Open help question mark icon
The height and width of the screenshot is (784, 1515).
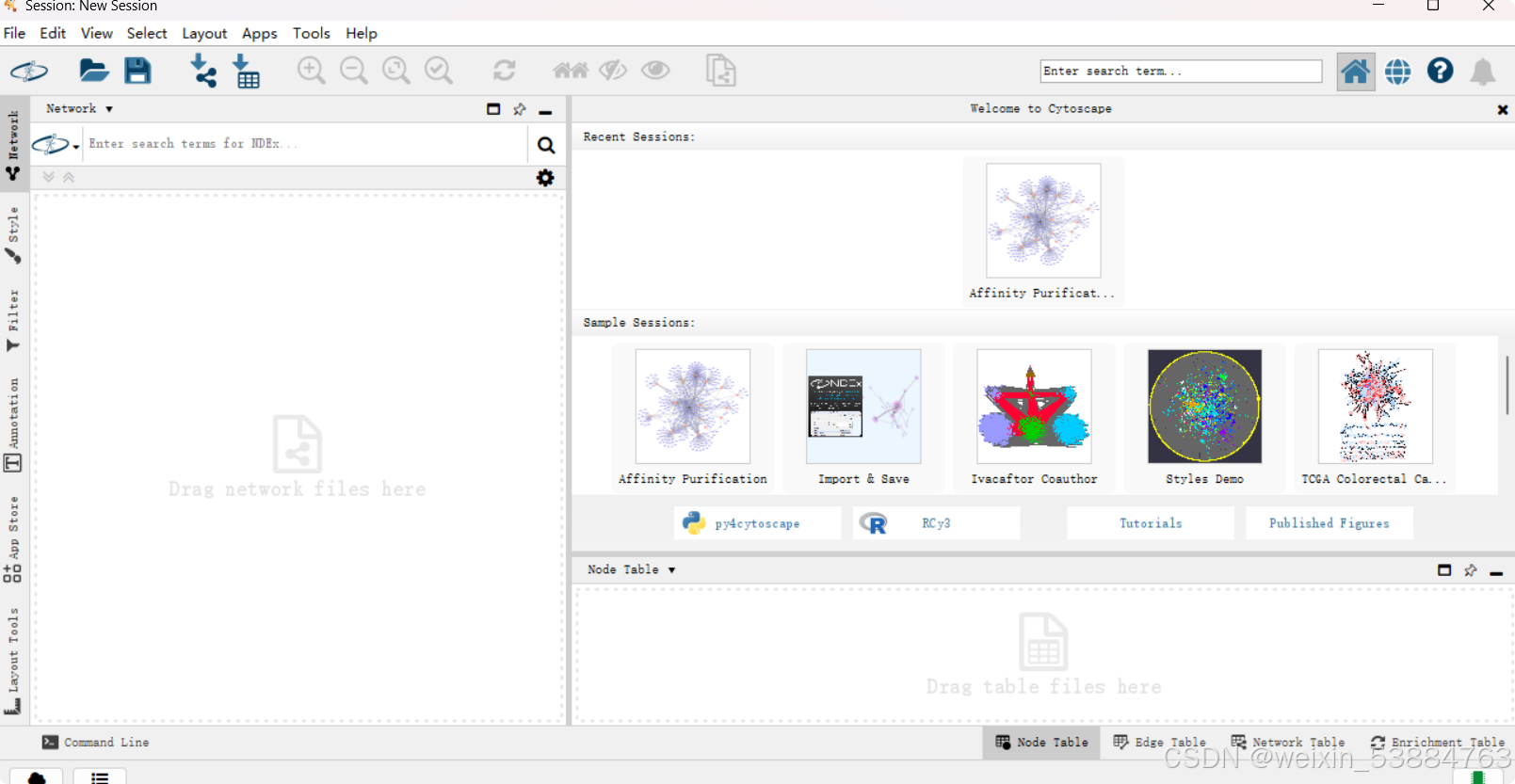1441,71
